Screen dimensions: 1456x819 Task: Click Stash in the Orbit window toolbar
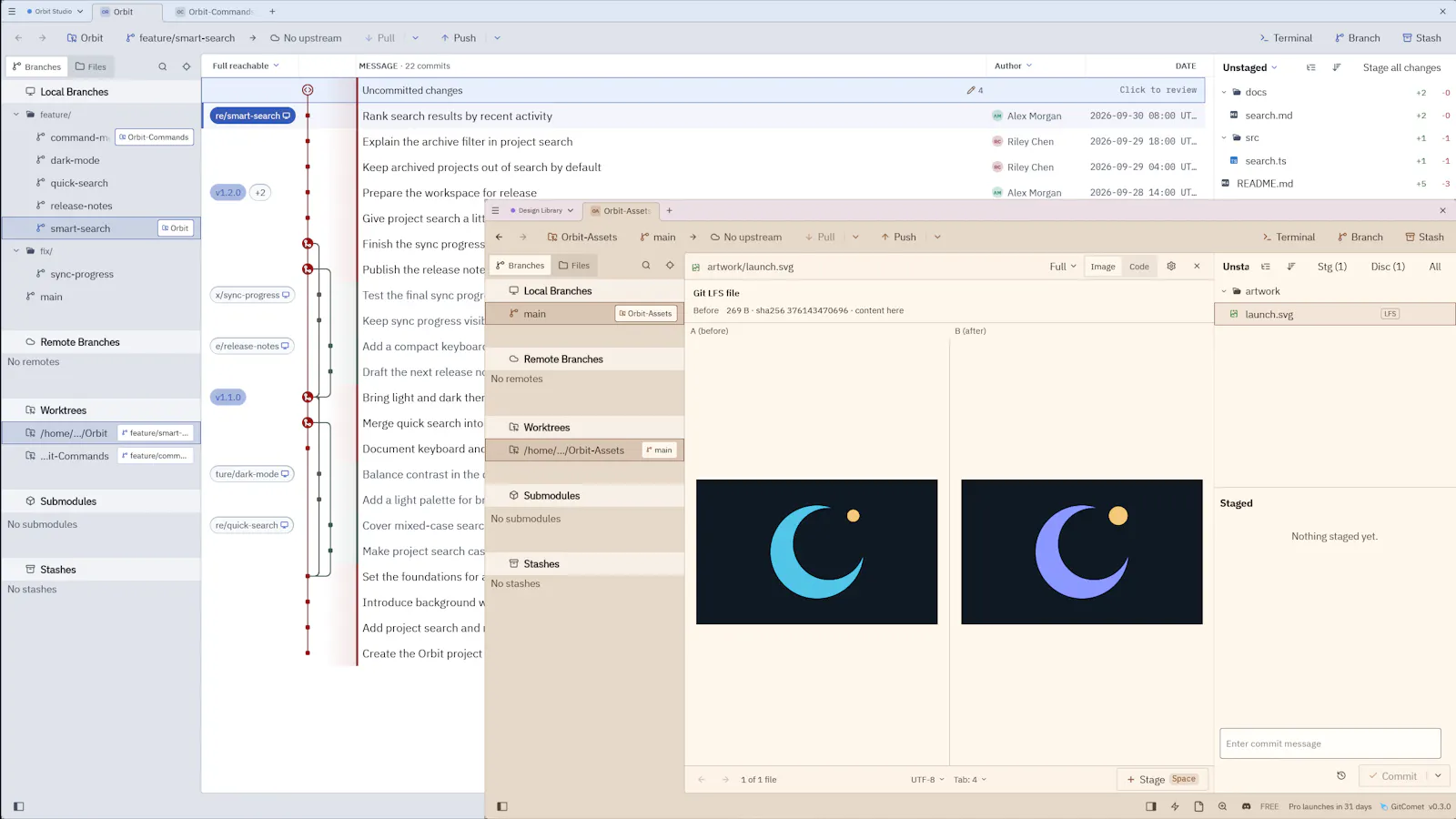1421,38
